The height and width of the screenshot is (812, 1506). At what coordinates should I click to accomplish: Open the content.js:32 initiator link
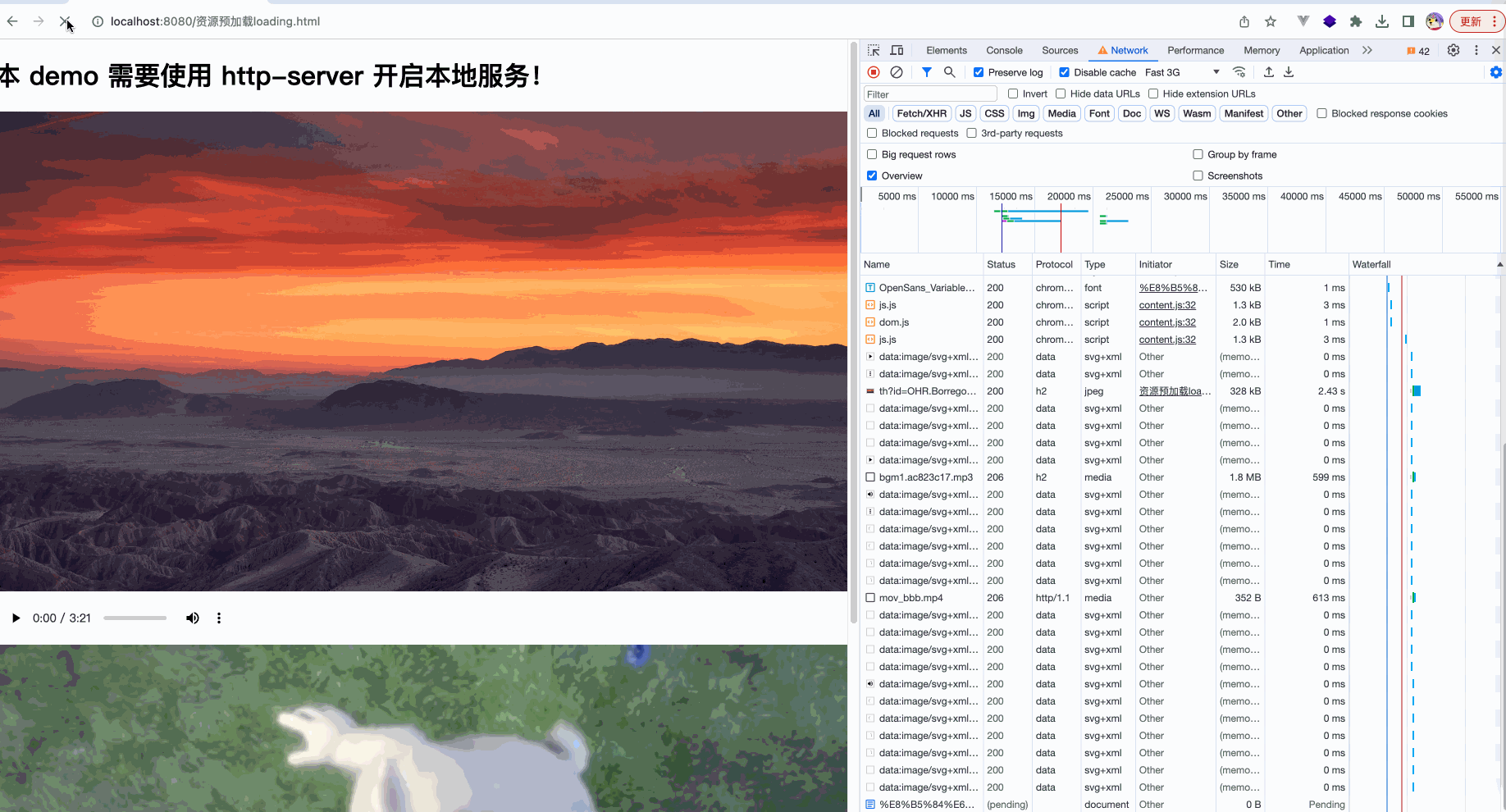[1166, 304]
